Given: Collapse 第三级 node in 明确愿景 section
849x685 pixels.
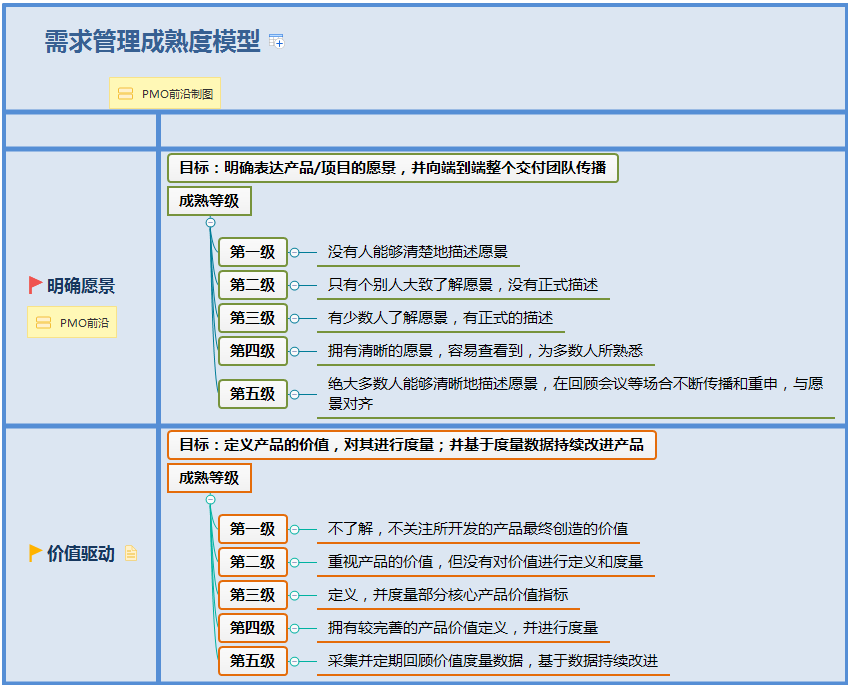Looking at the screenshot, I should pyautogui.click(x=294, y=318).
